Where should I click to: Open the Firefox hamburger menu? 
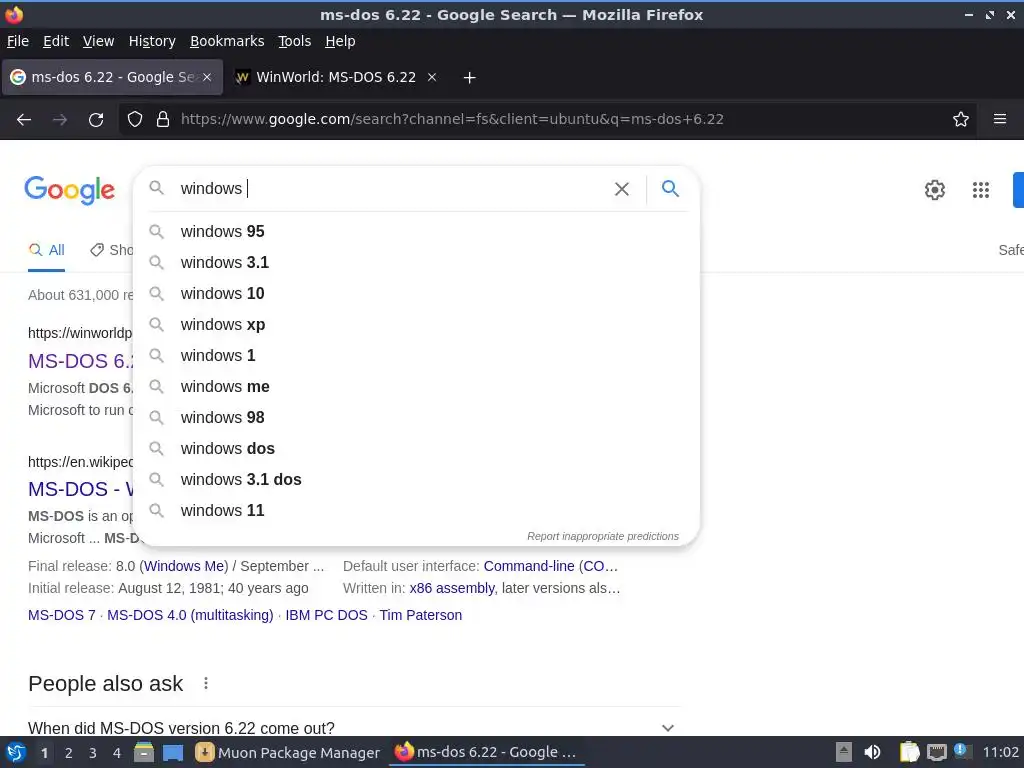coord(1000,119)
